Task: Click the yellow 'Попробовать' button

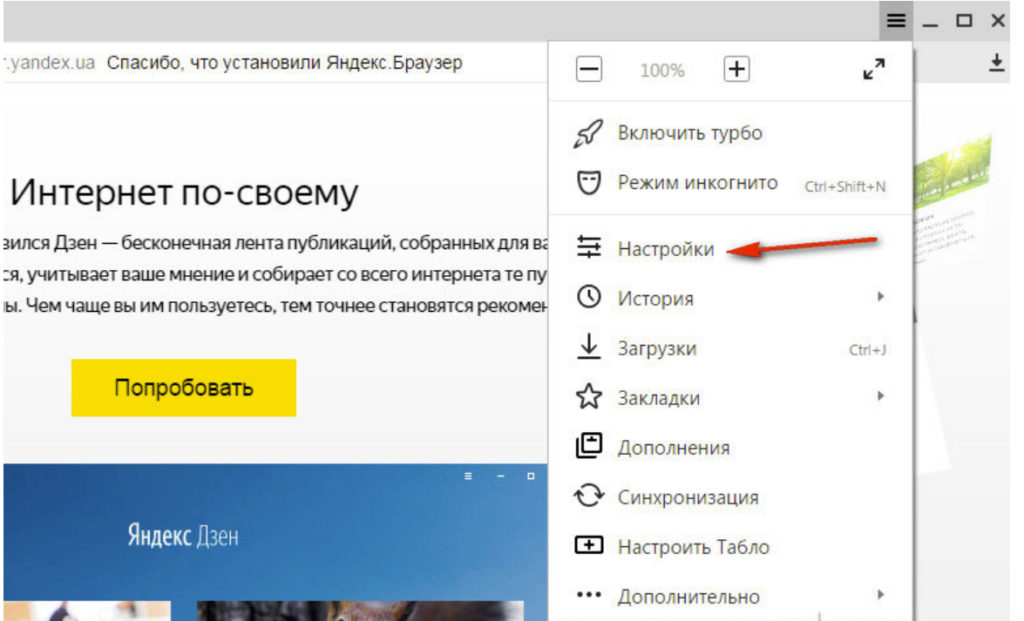Action: [x=184, y=387]
